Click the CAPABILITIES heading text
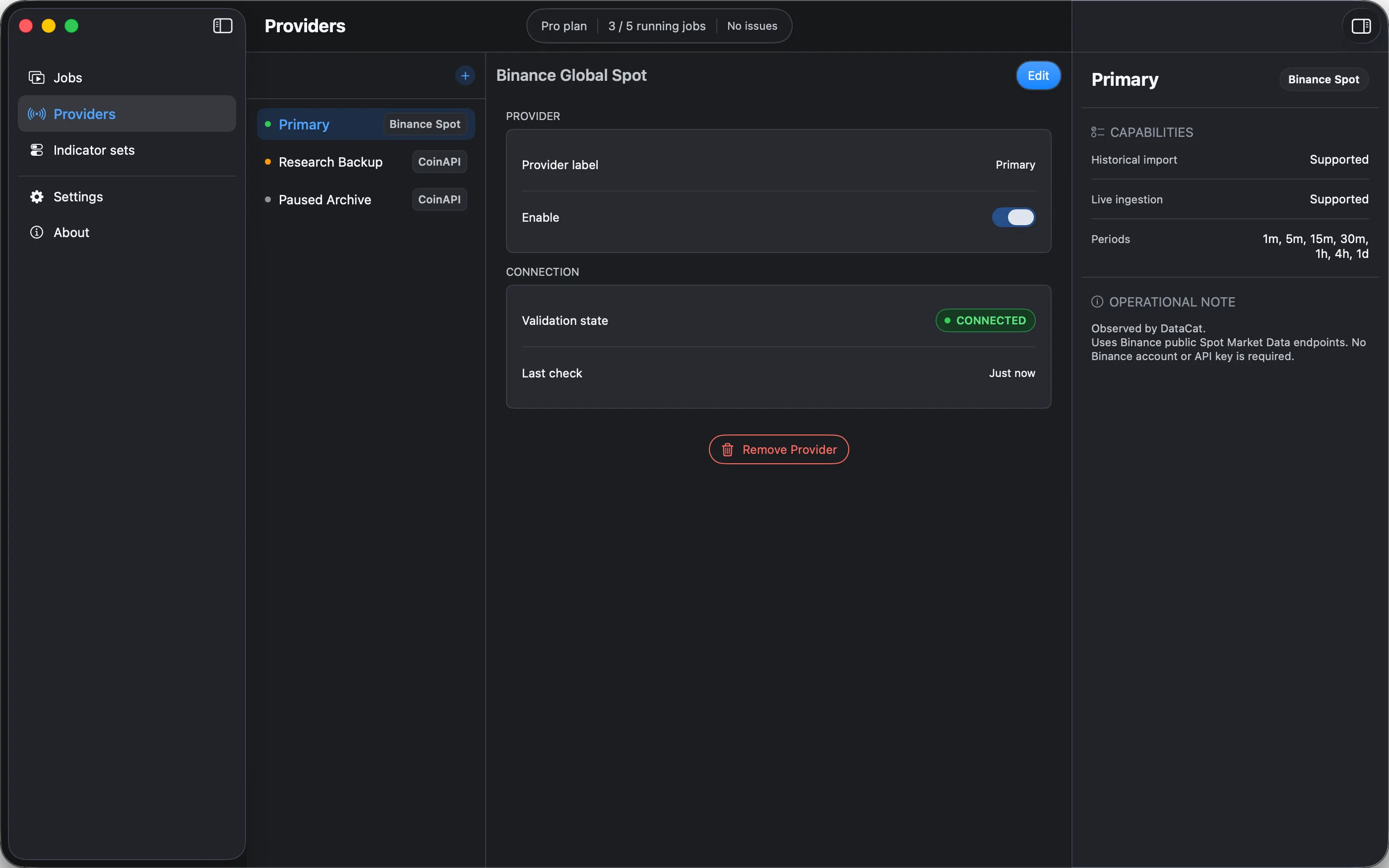The height and width of the screenshot is (868, 1389). [1151, 132]
